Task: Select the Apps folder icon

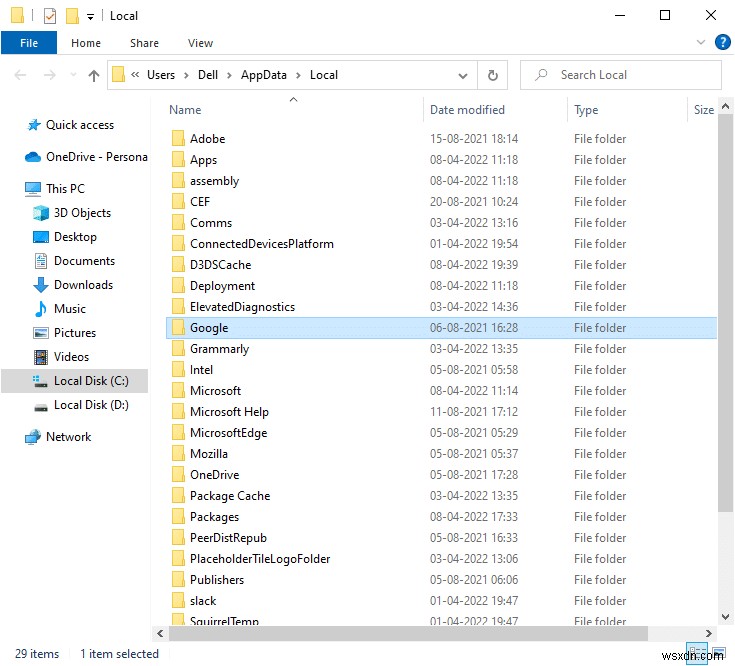Action: pyautogui.click(x=178, y=159)
